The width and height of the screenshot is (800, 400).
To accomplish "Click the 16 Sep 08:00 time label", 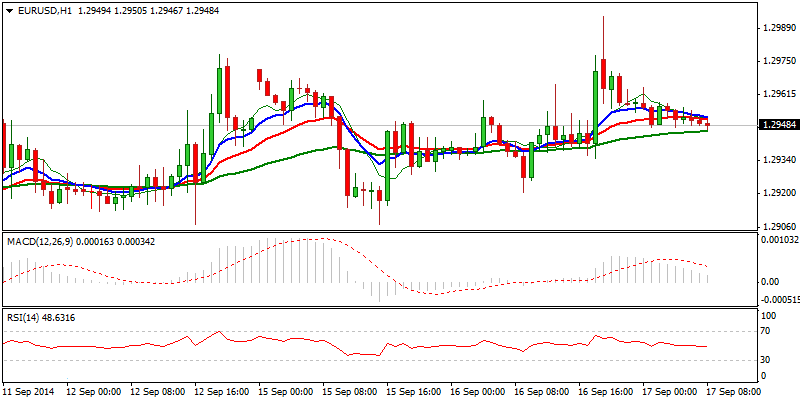I will pyautogui.click(x=542, y=391).
